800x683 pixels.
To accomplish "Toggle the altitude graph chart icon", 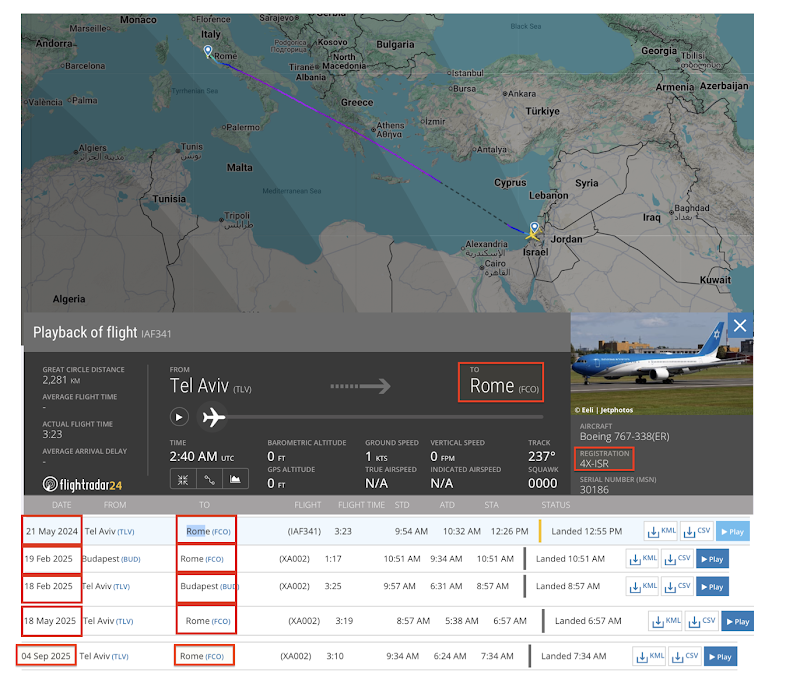I will tap(236, 479).
